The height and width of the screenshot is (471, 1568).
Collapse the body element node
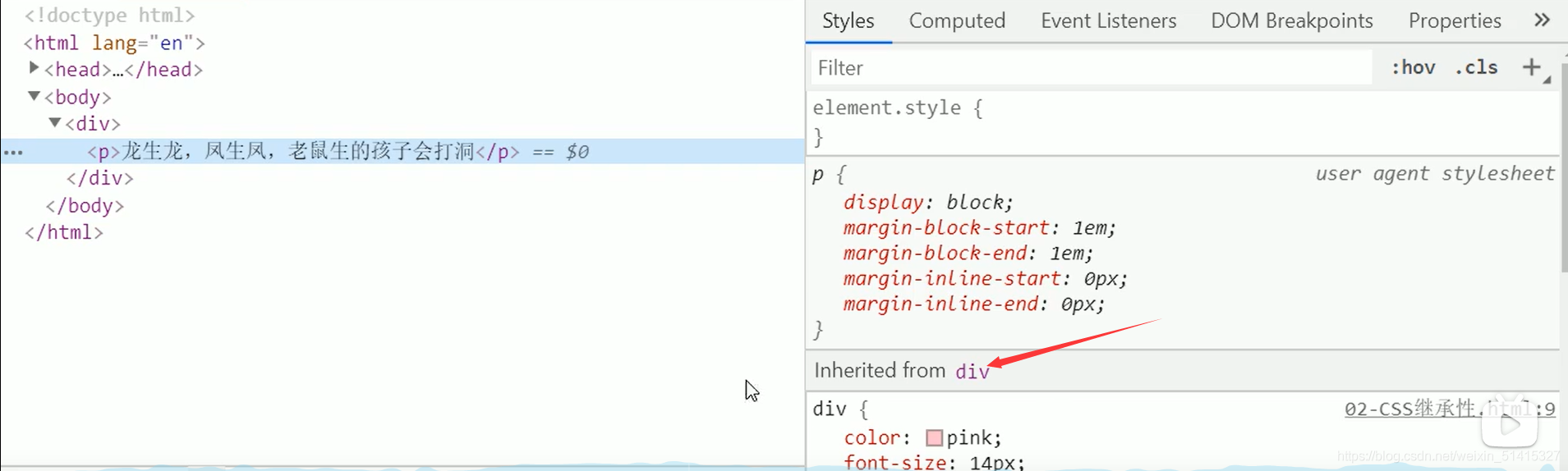pyautogui.click(x=34, y=96)
